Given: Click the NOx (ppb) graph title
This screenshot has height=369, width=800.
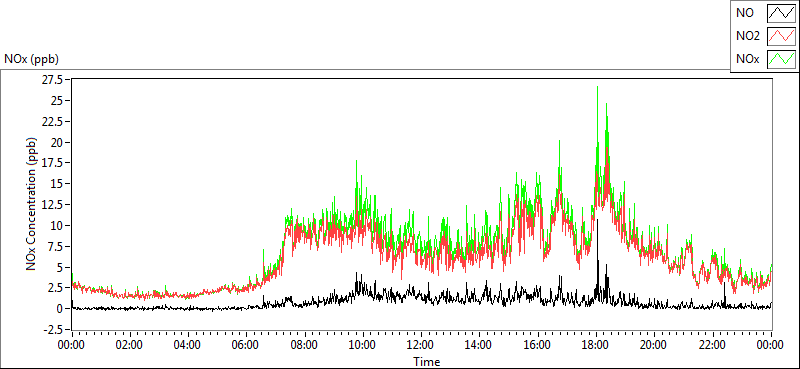Looking at the screenshot, I should (x=32, y=59).
